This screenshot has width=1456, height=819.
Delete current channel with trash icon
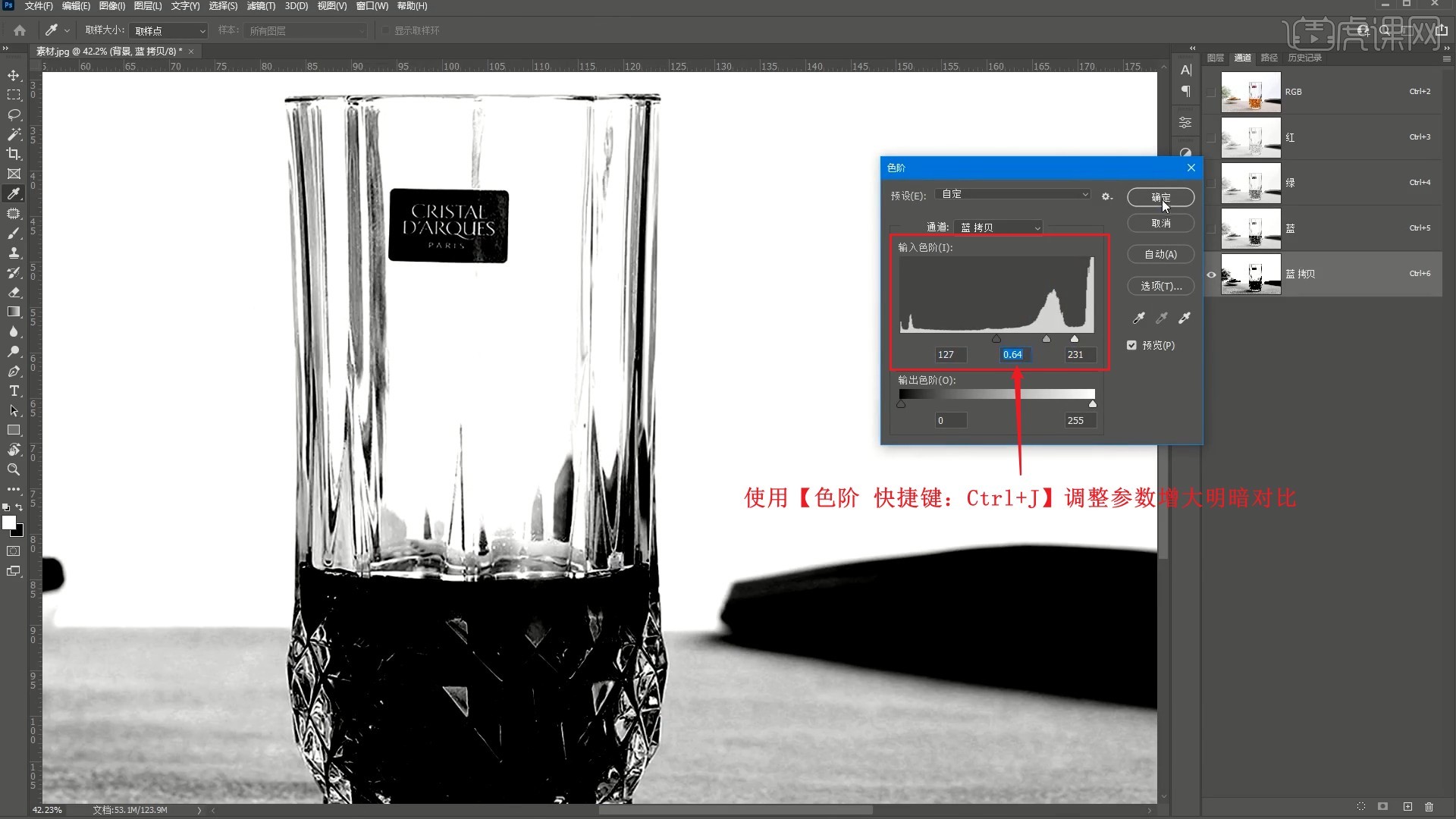1429,806
